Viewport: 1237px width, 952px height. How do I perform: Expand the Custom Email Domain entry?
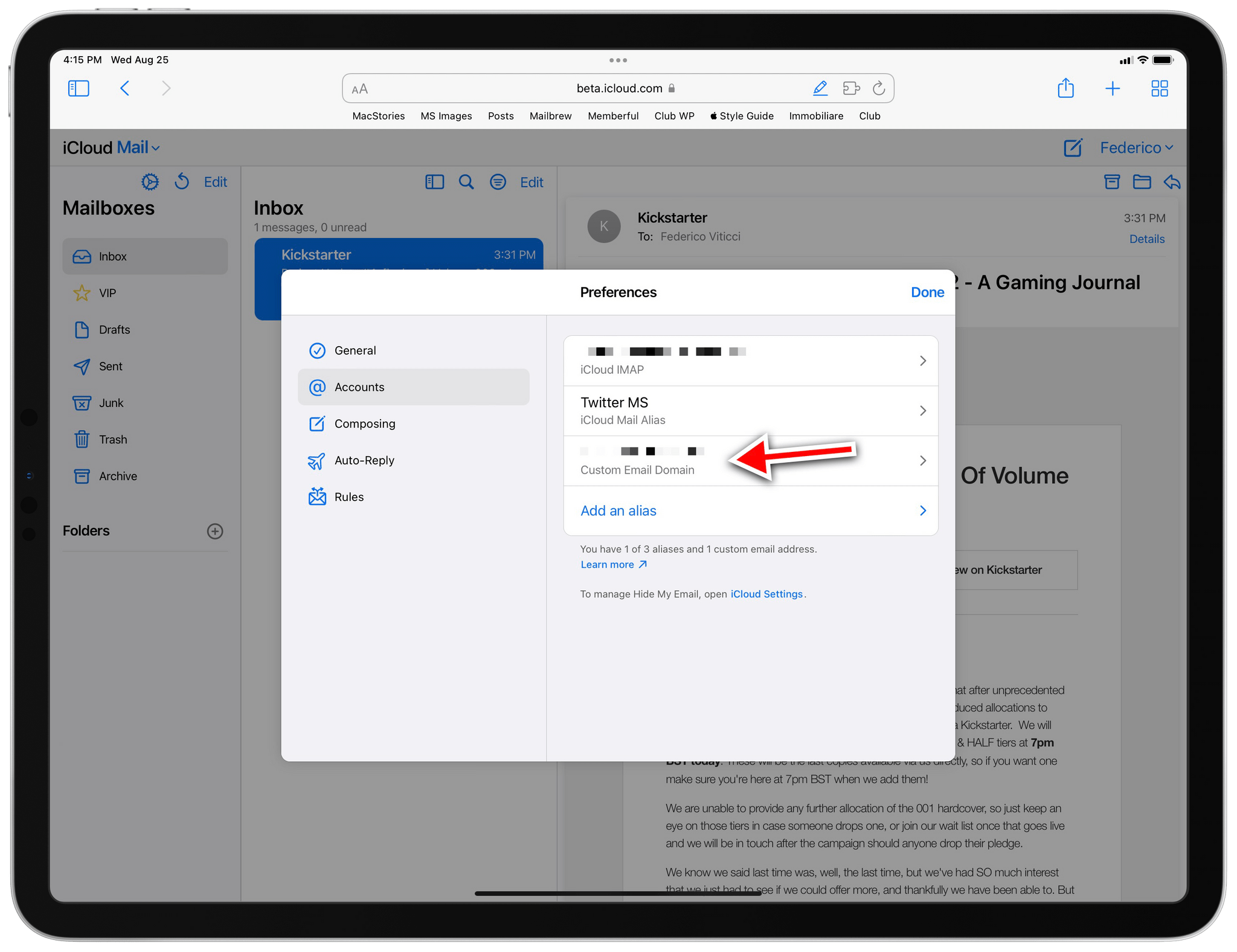[921, 461]
